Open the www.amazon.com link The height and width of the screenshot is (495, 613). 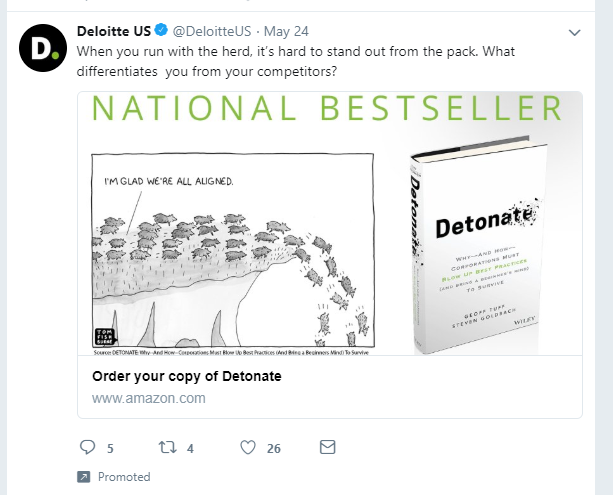[148, 398]
